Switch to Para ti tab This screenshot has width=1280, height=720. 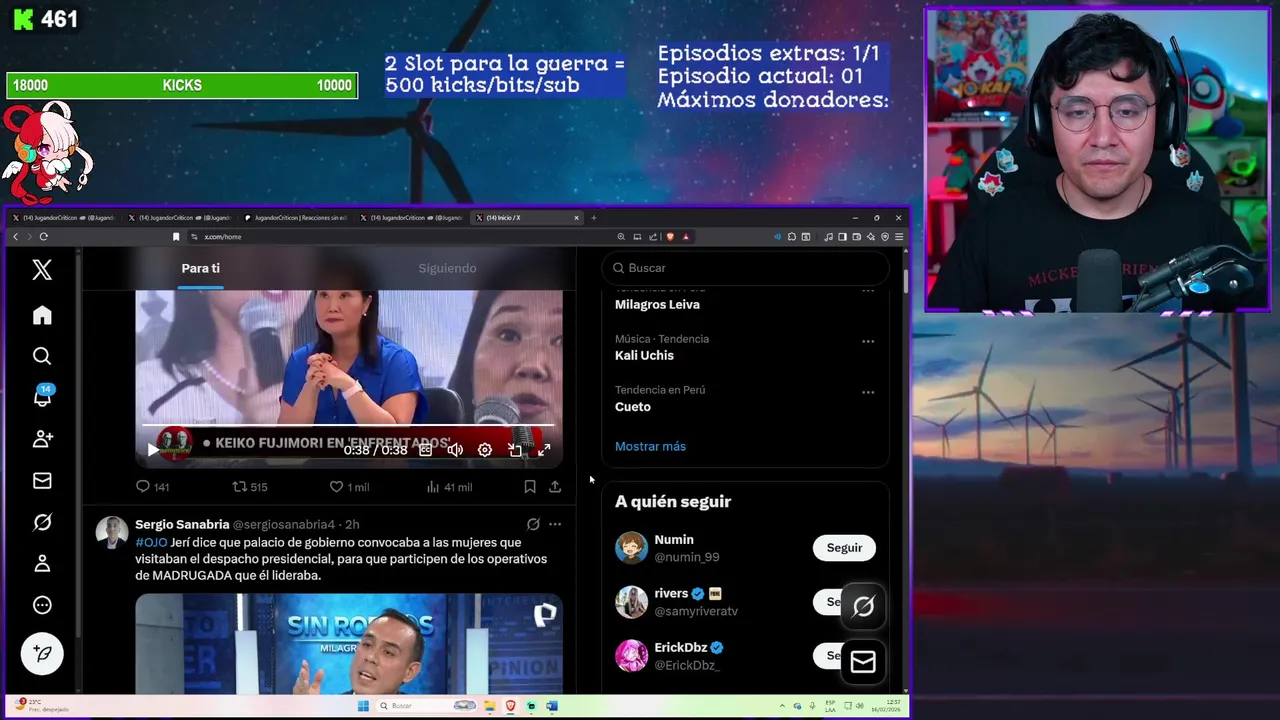click(201, 268)
